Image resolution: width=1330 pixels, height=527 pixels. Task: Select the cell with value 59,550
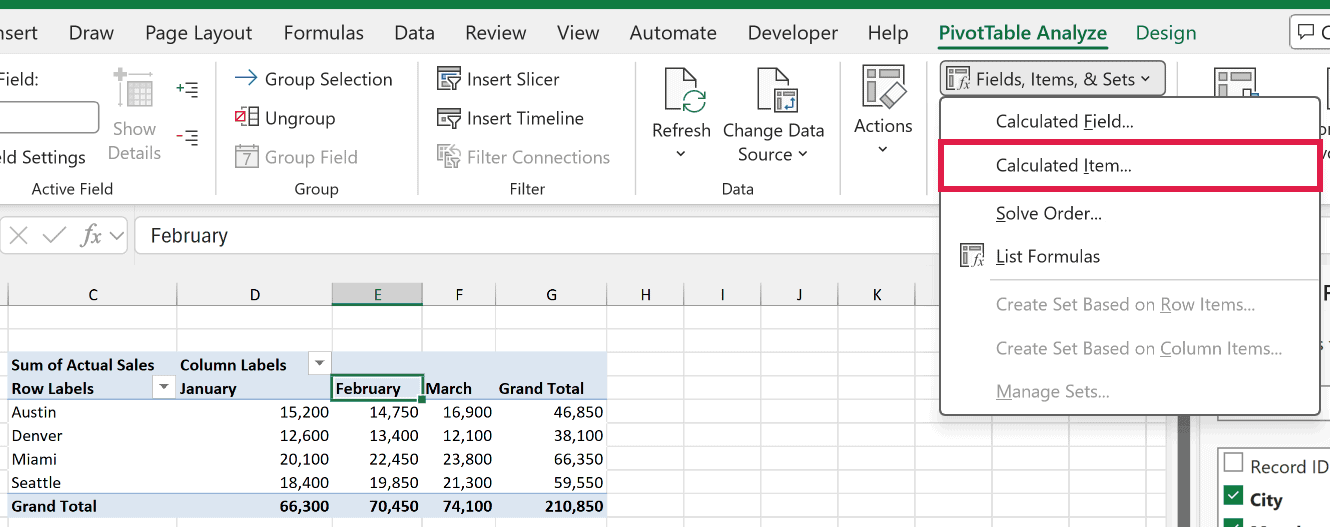point(551,483)
